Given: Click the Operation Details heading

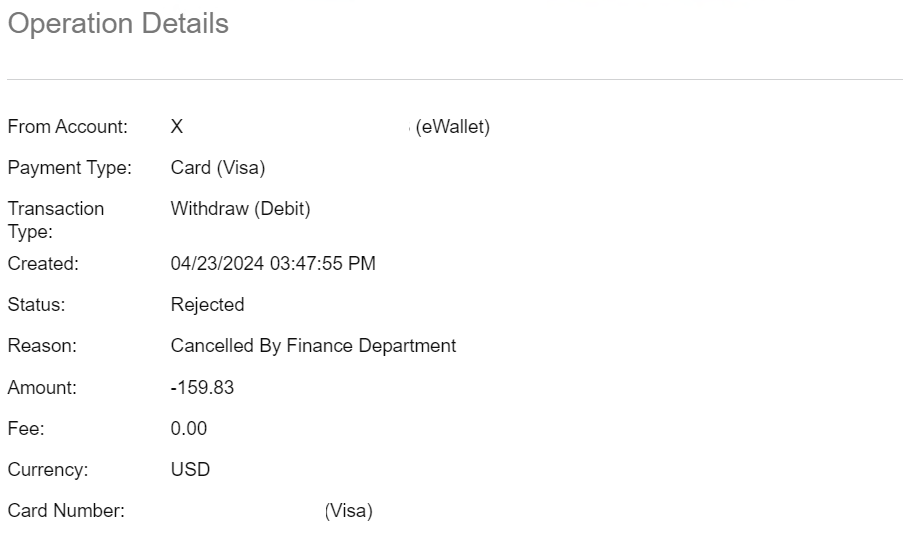Looking at the screenshot, I should [x=118, y=24].
